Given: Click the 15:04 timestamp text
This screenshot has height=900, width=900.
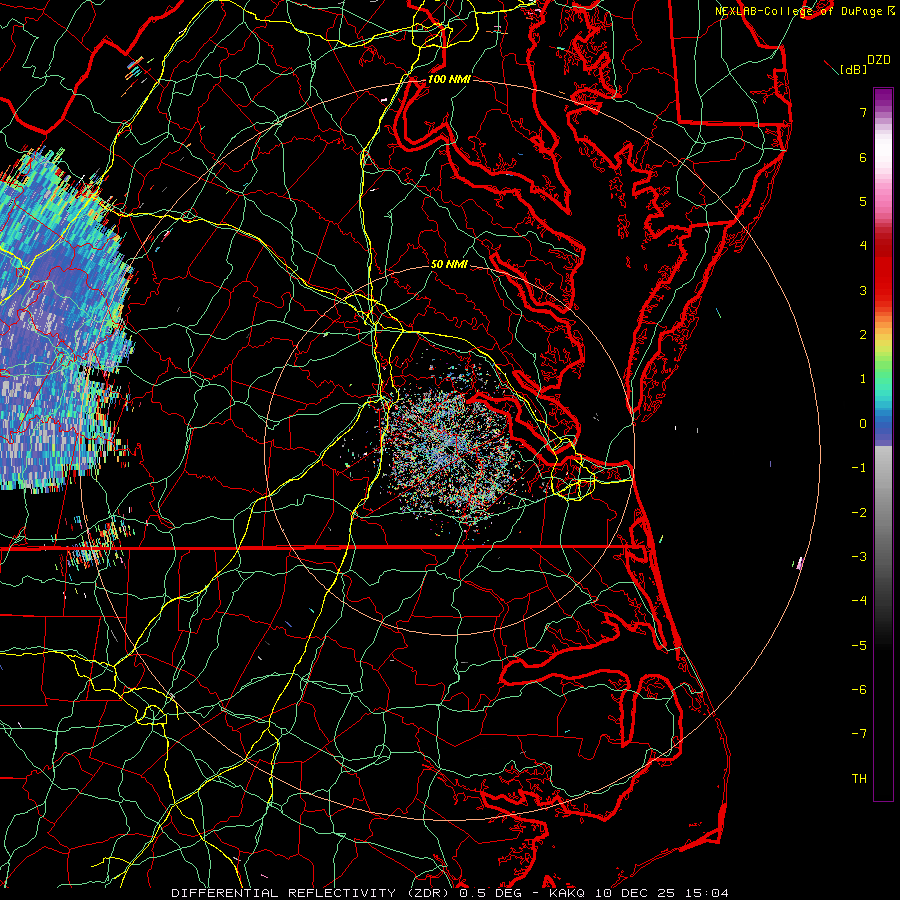Looking at the screenshot, I should coord(707,893).
